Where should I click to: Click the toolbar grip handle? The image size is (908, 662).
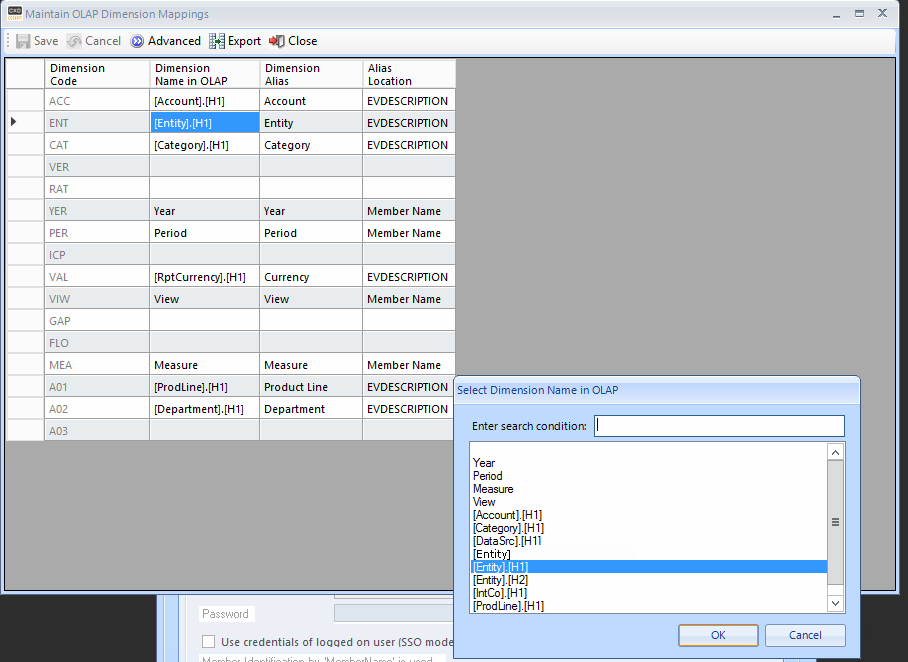tap(8, 41)
